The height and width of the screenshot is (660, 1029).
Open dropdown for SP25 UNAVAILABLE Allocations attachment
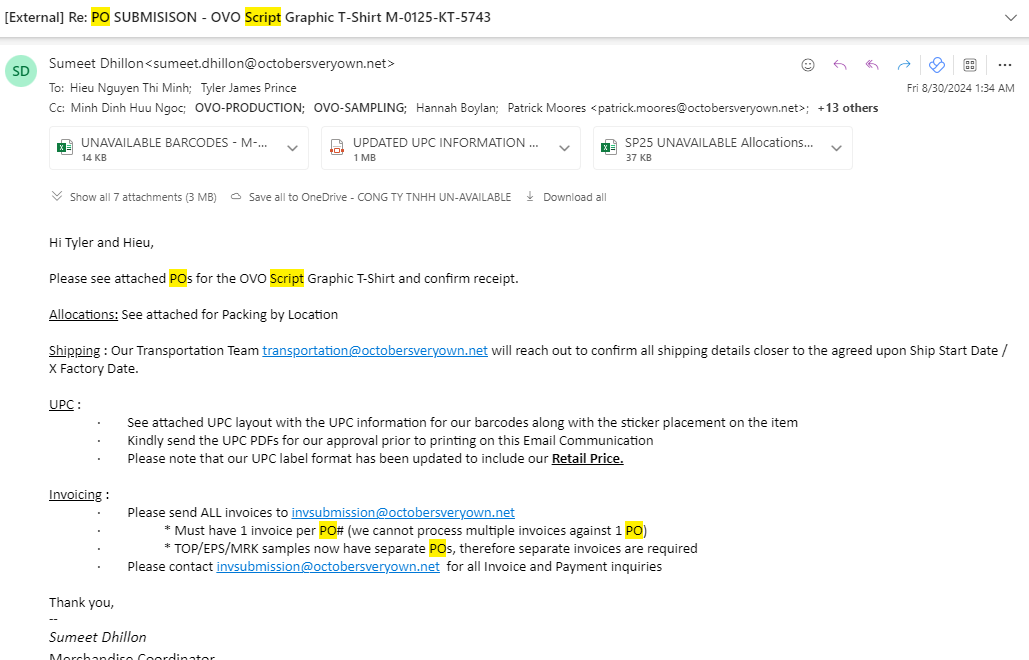pyautogui.click(x=835, y=148)
